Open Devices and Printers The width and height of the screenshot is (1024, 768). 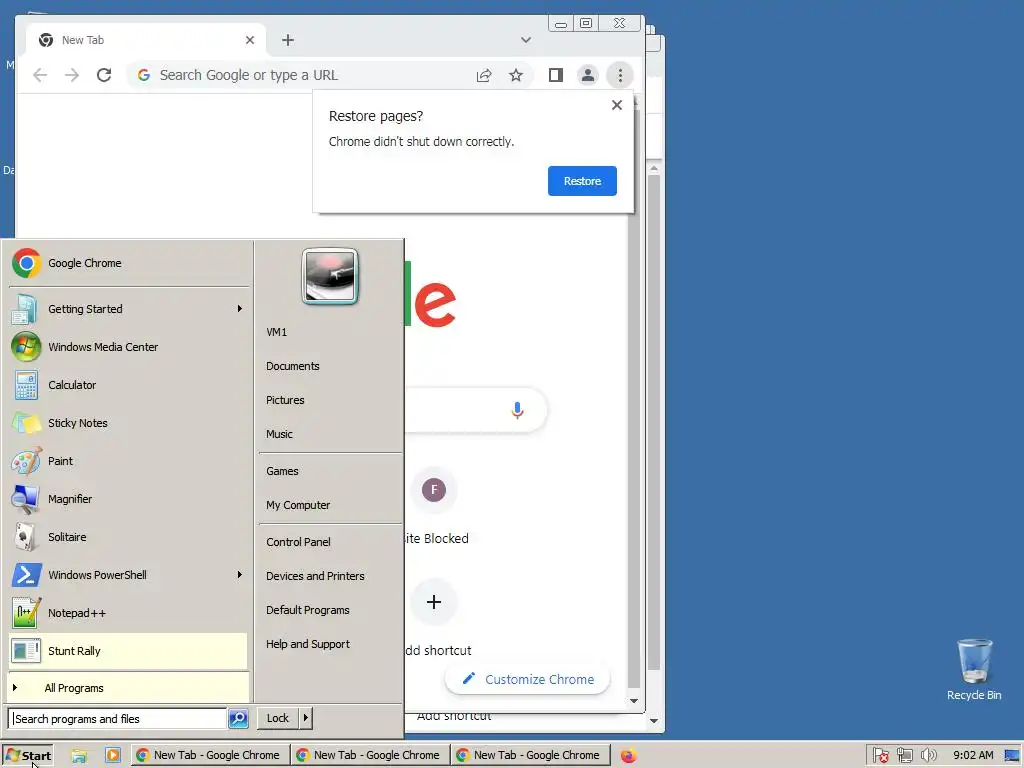click(330, 576)
